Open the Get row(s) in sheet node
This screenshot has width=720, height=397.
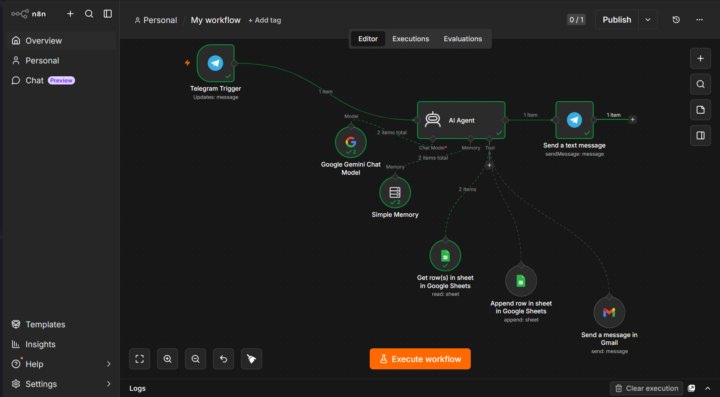pyautogui.click(x=445, y=255)
